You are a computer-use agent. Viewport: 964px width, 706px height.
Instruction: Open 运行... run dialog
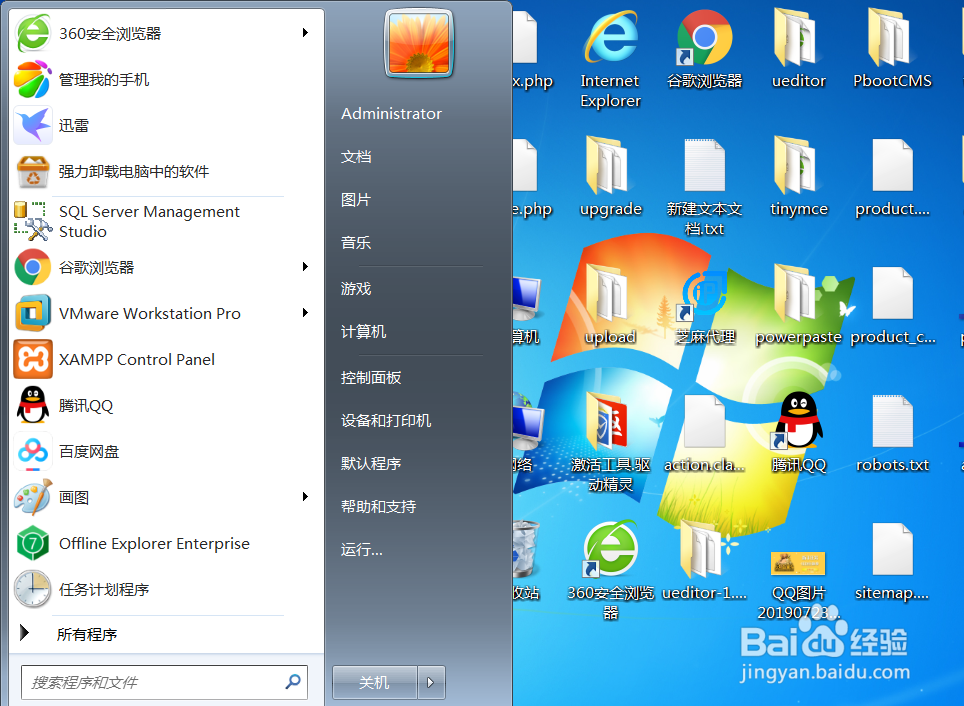click(362, 549)
